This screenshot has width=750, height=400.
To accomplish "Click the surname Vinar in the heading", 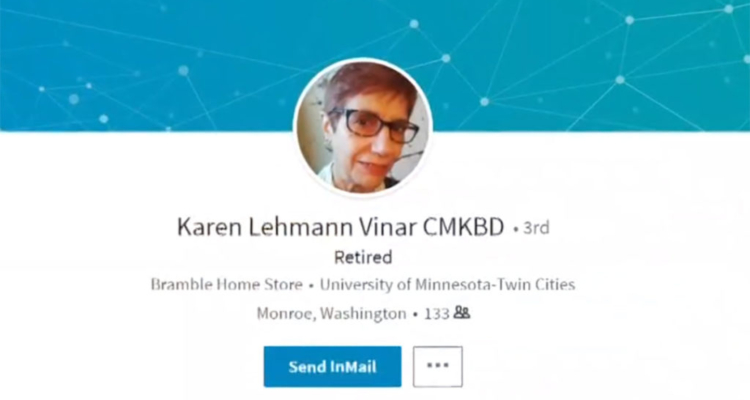I will point(388,227).
